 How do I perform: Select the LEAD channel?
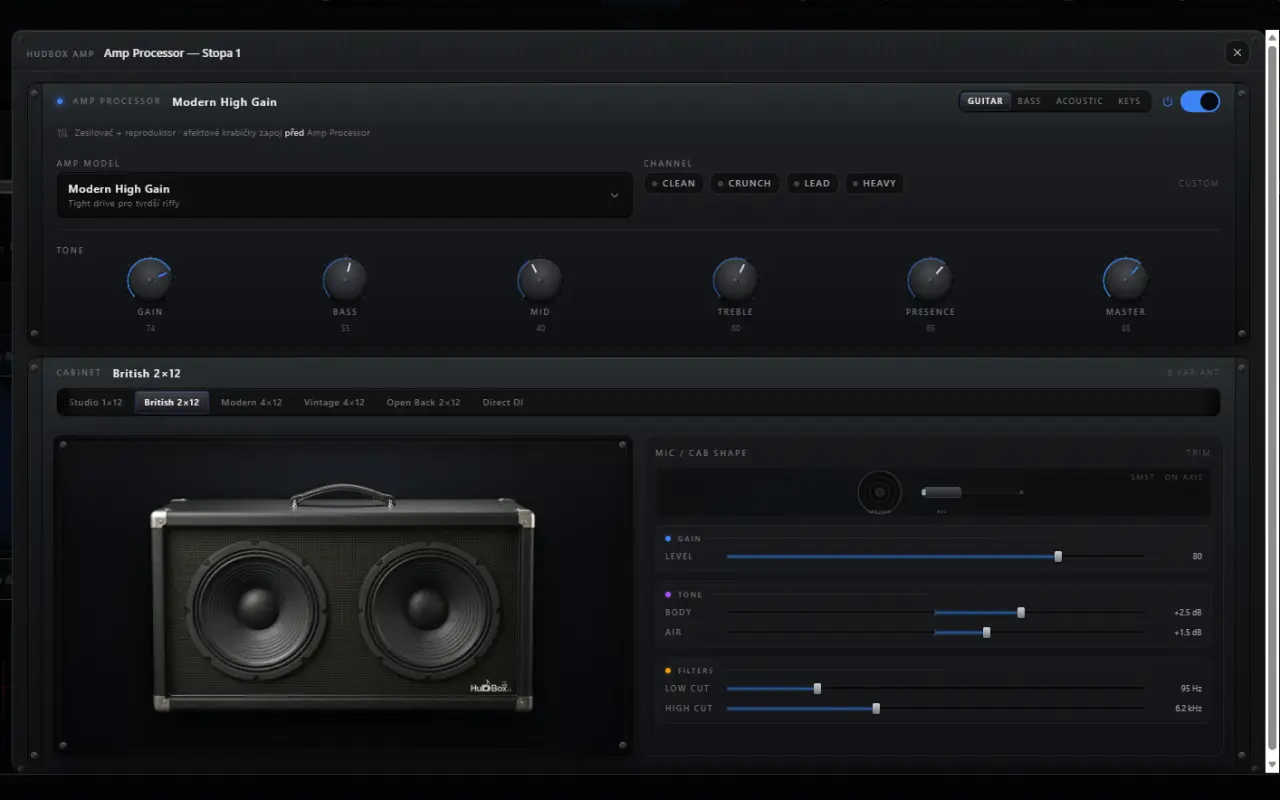(811, 183)
